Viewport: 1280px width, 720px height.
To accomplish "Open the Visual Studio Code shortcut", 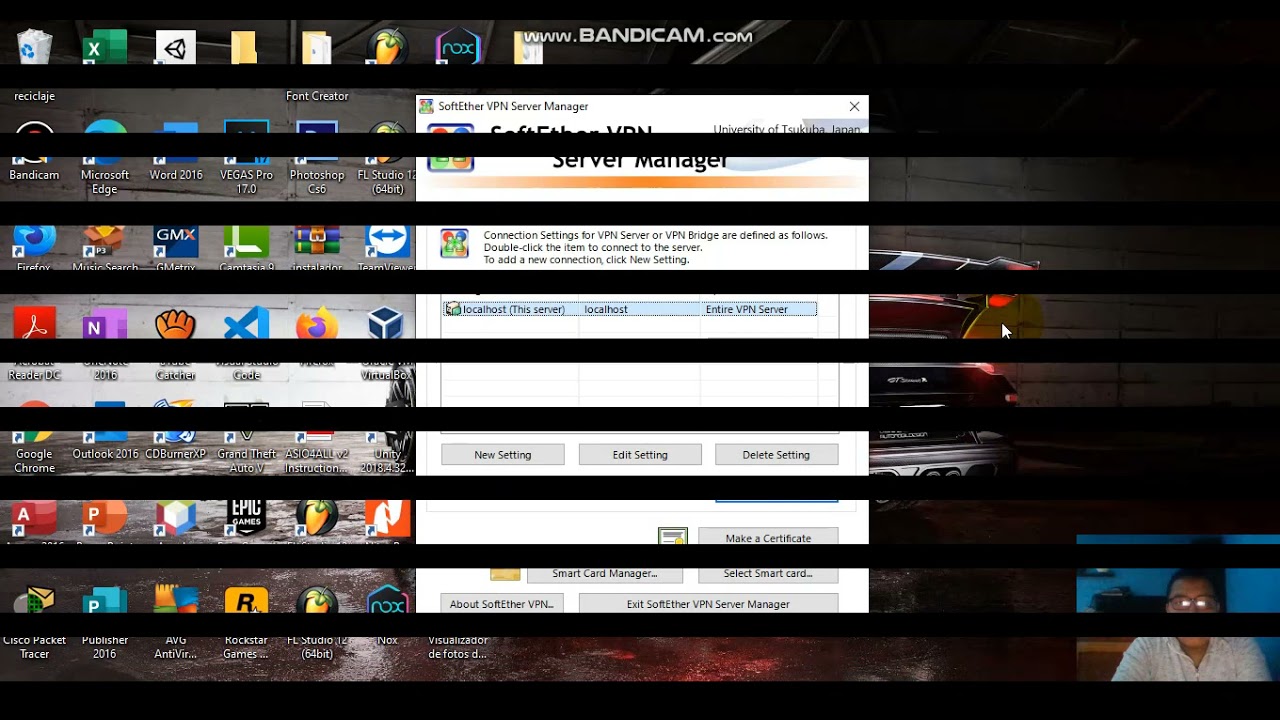I will [x=246, y=327].
